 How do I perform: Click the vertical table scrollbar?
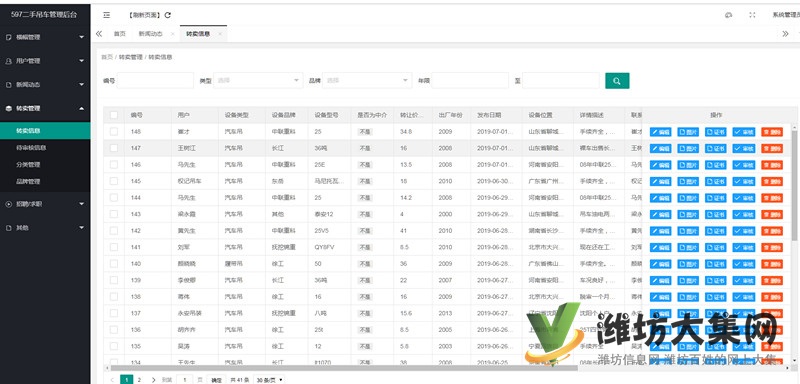(x=793, y=184)
